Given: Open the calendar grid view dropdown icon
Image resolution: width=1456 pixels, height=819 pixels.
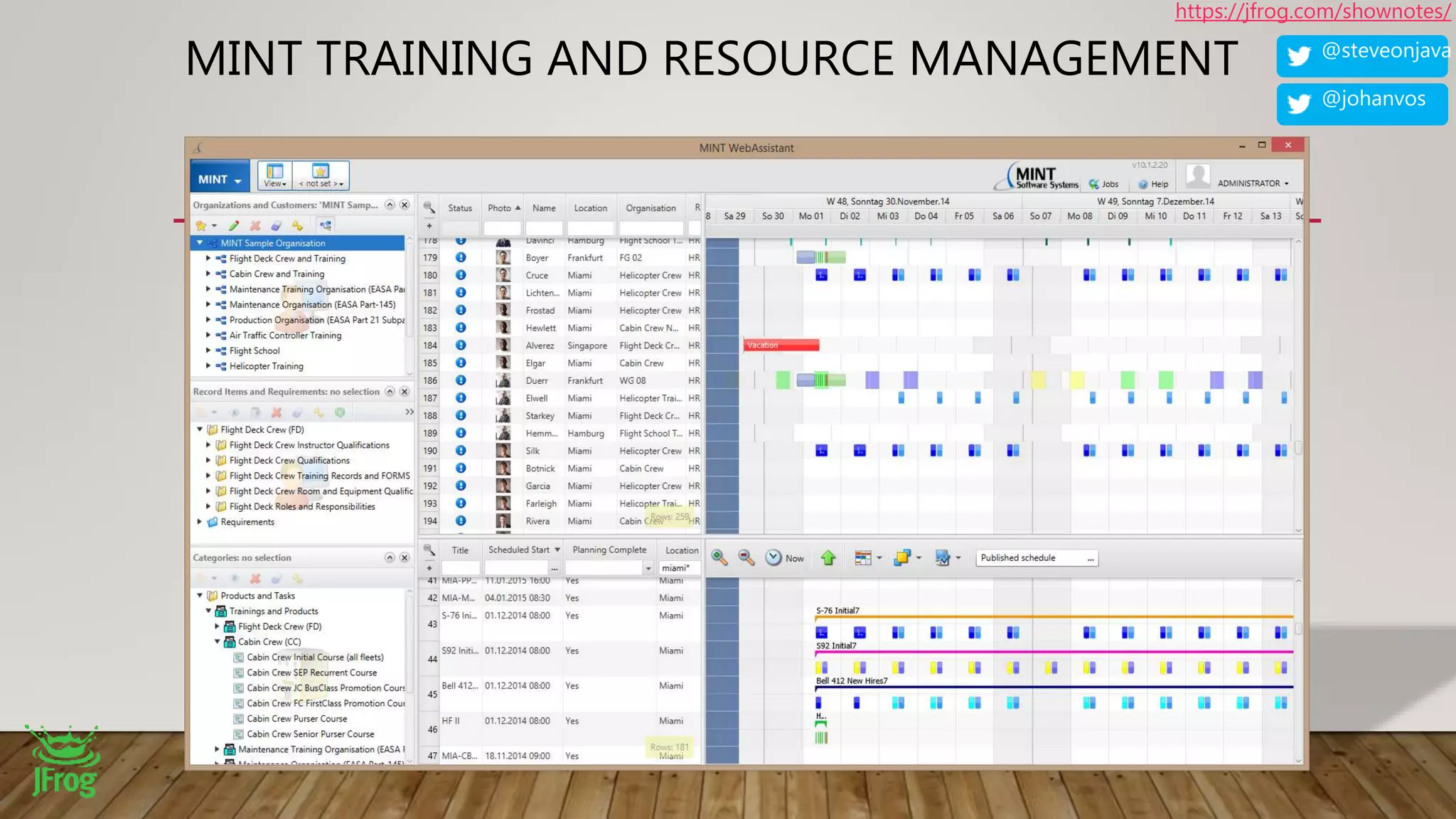Looking at the screenshot, I should (867, 558).
